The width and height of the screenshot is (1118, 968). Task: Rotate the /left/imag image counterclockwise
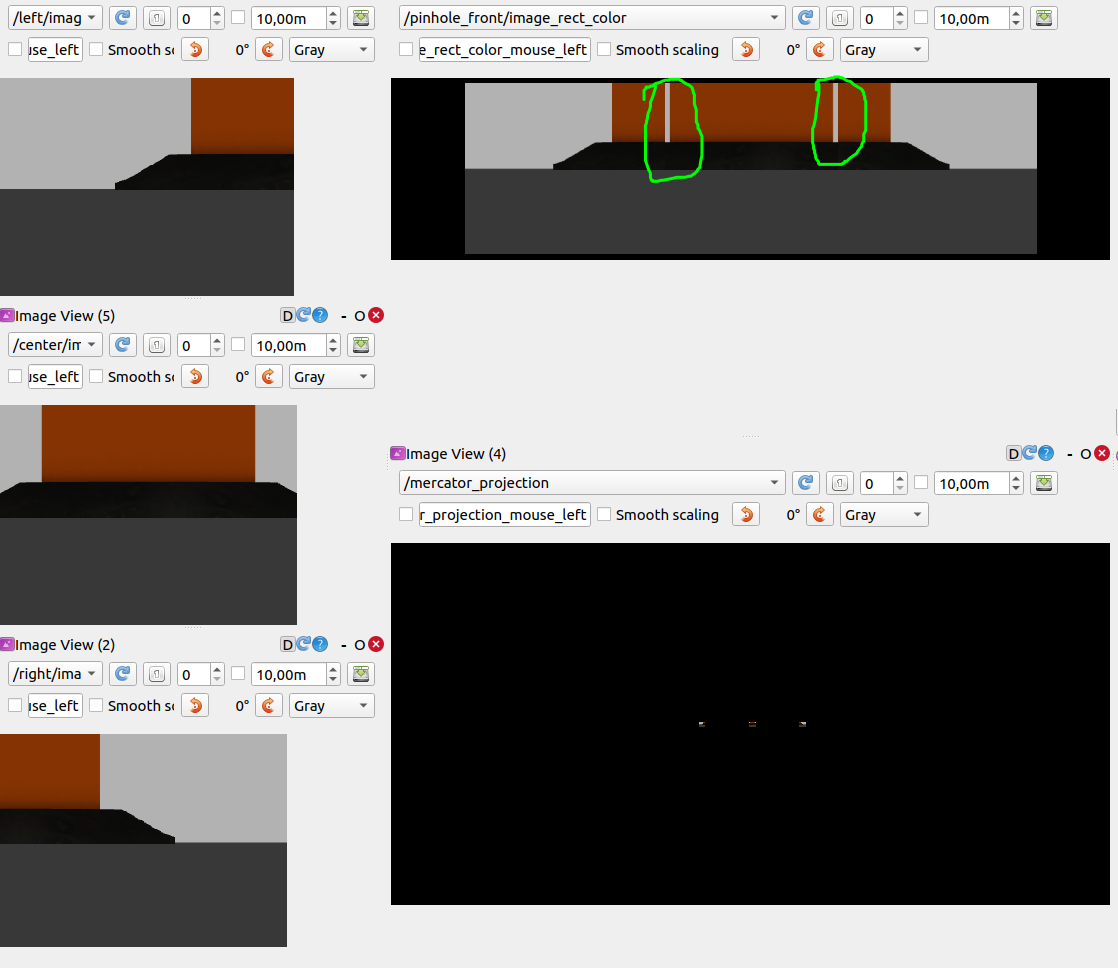(x=194, y=49)
